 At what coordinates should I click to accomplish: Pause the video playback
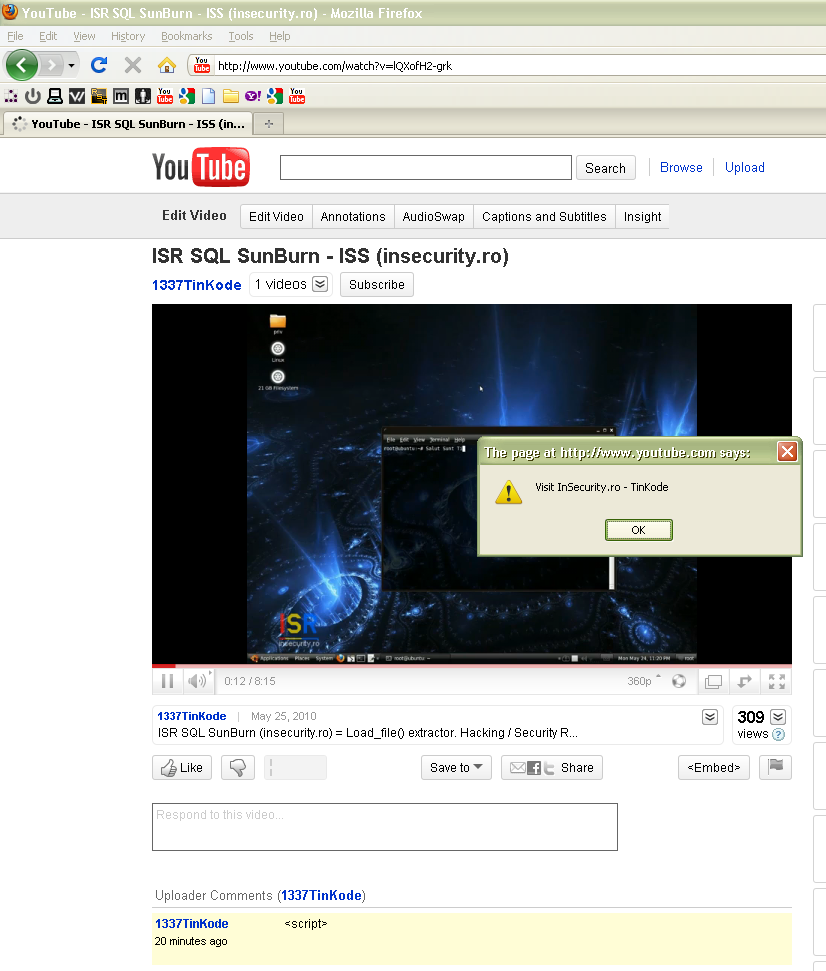click(167, 681)
